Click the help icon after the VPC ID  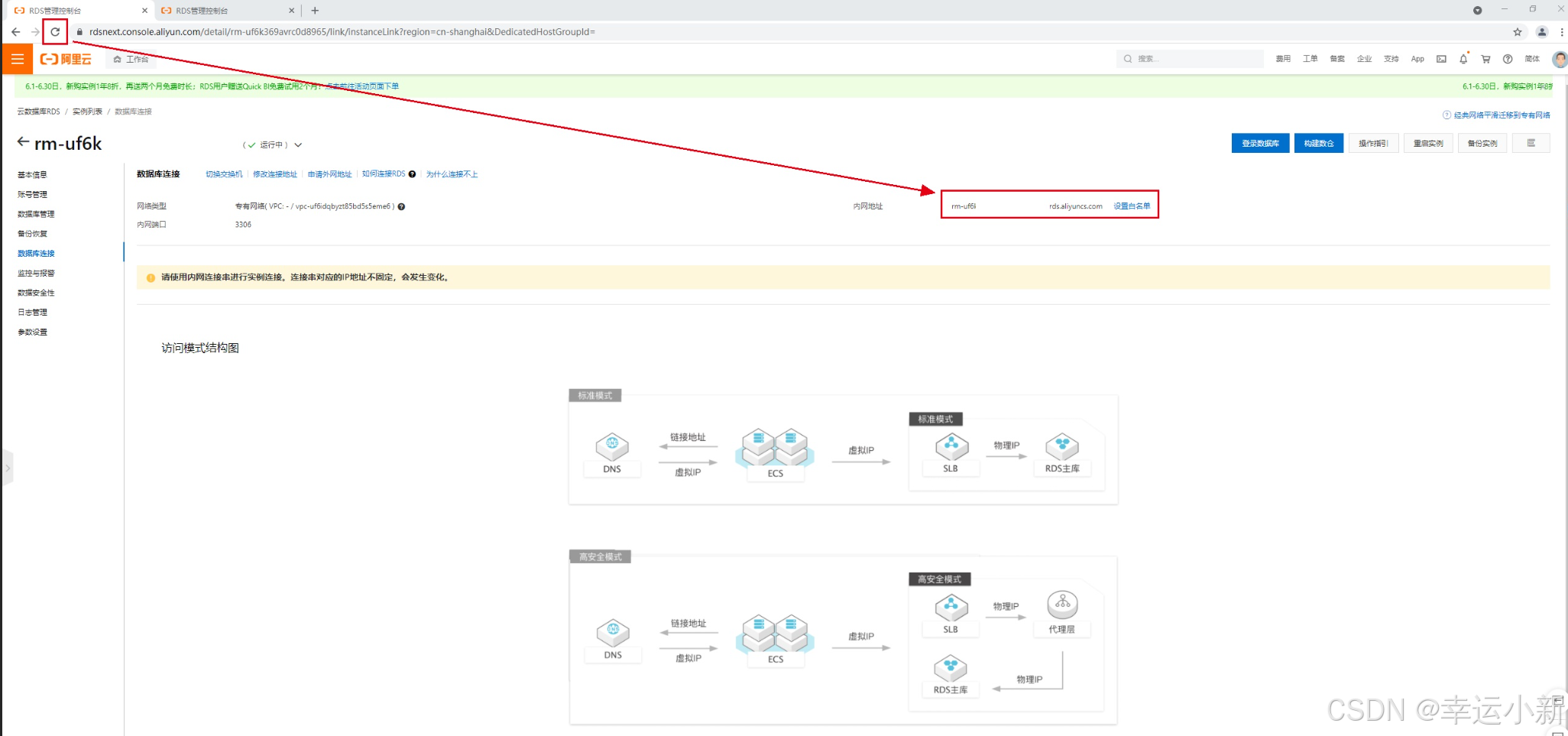coord(401,206)
